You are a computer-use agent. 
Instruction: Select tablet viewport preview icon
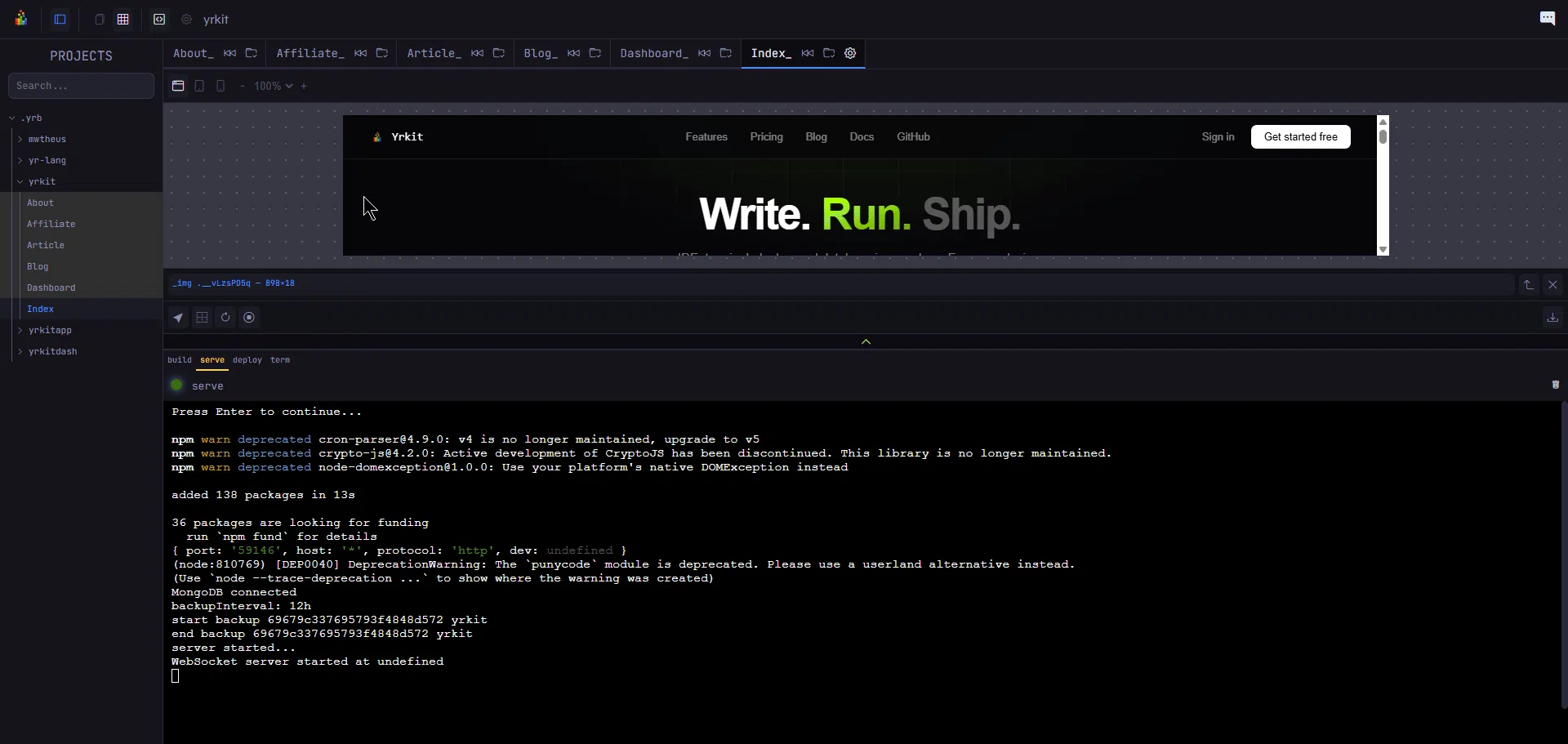coord(199,86)
